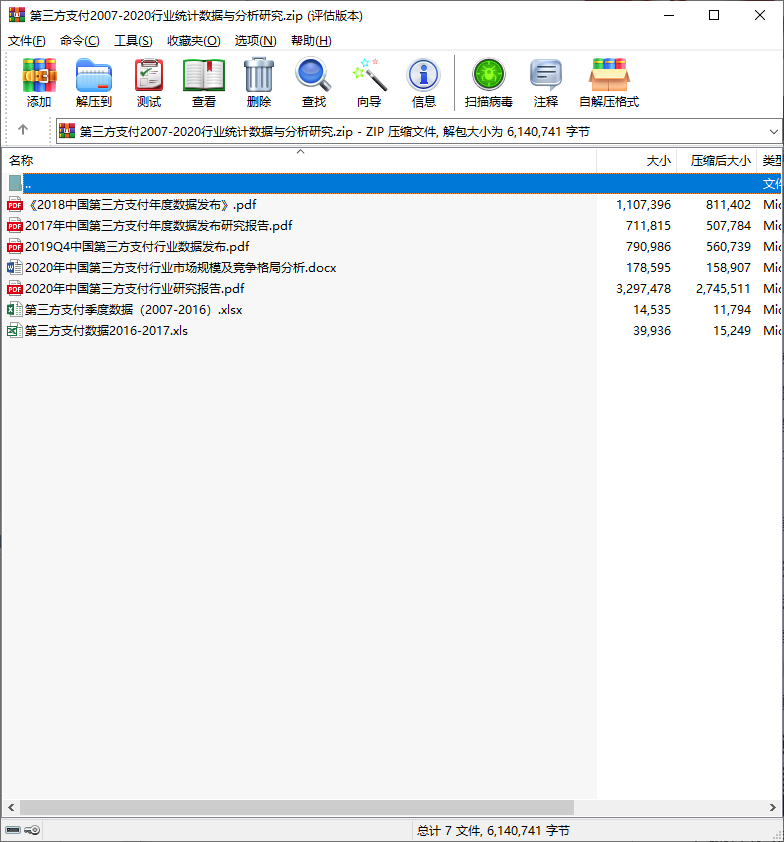
Task: Click size value 14,535
Action: (652, 309)
